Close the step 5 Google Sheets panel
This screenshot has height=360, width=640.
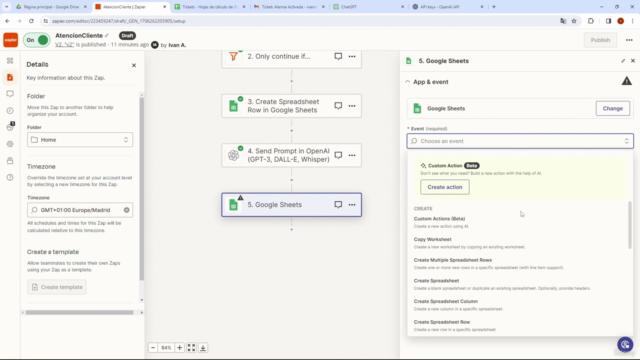tap(633, 61)
